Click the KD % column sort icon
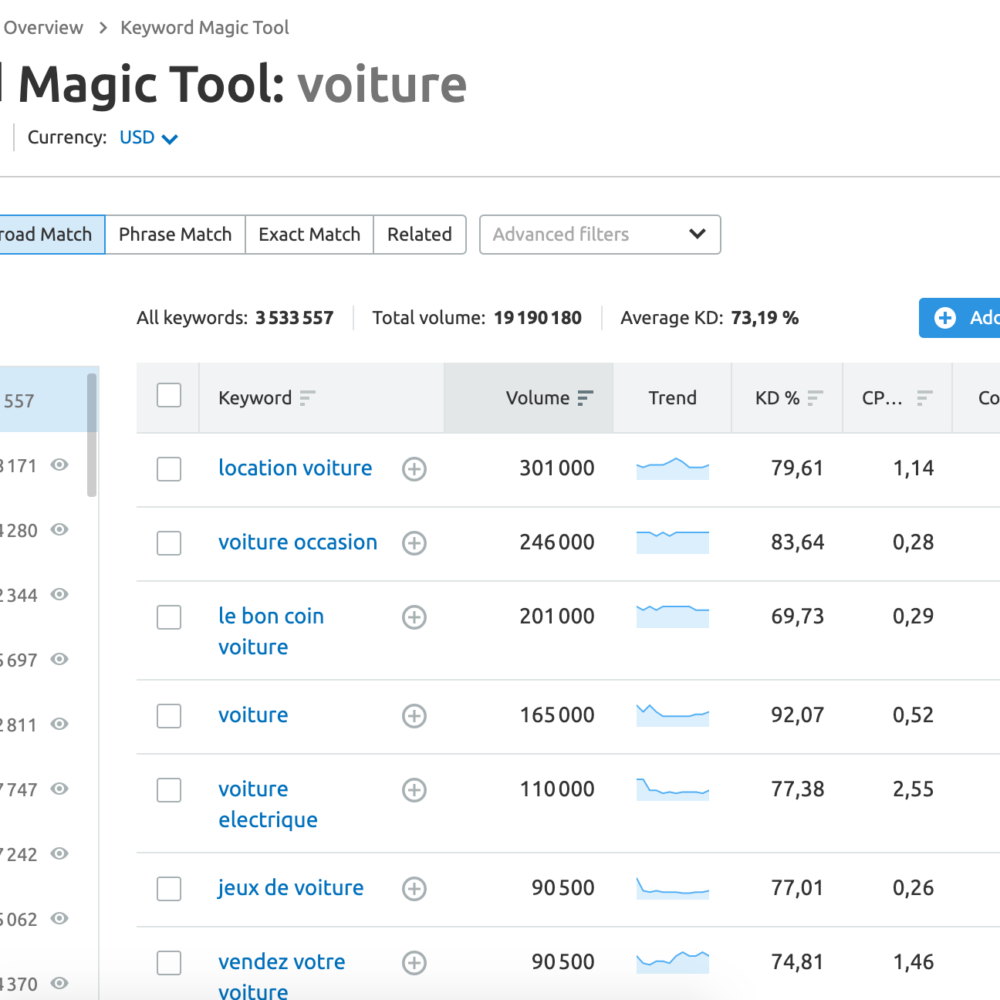Viewport: 1000px width, 1000px height. [816, 398]
